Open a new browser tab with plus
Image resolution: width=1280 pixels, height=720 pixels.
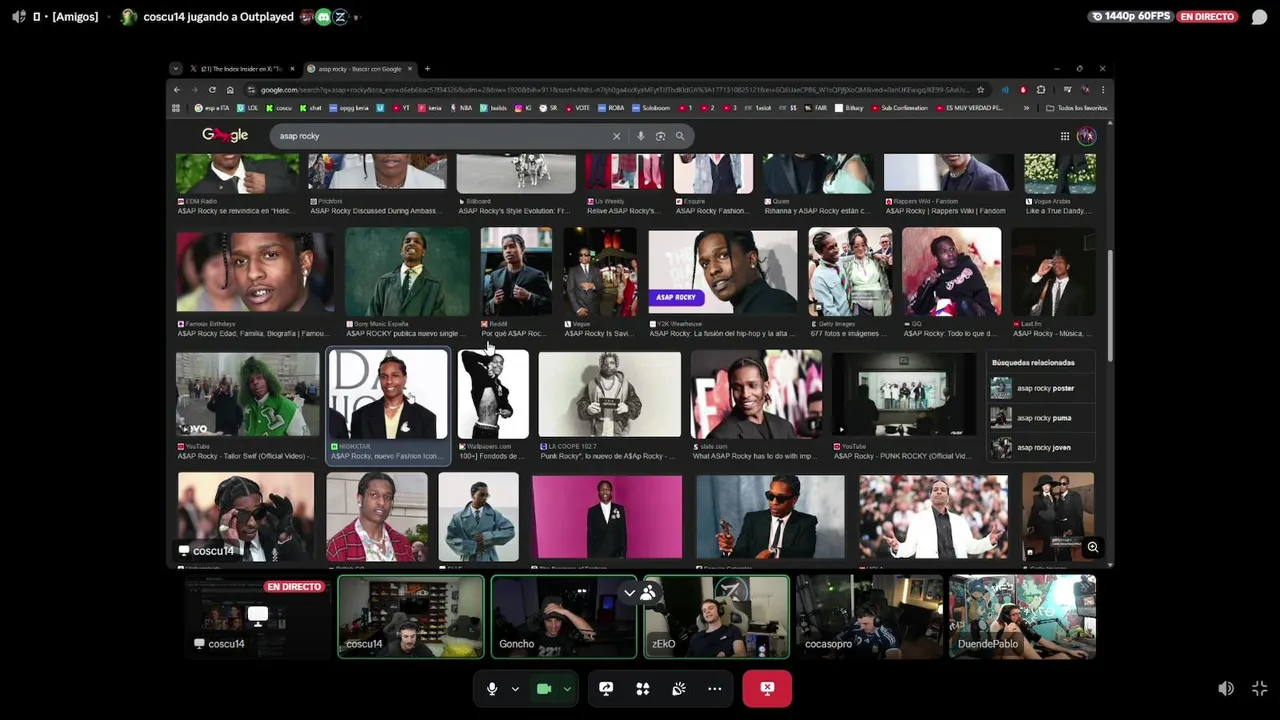click(427, 69)
